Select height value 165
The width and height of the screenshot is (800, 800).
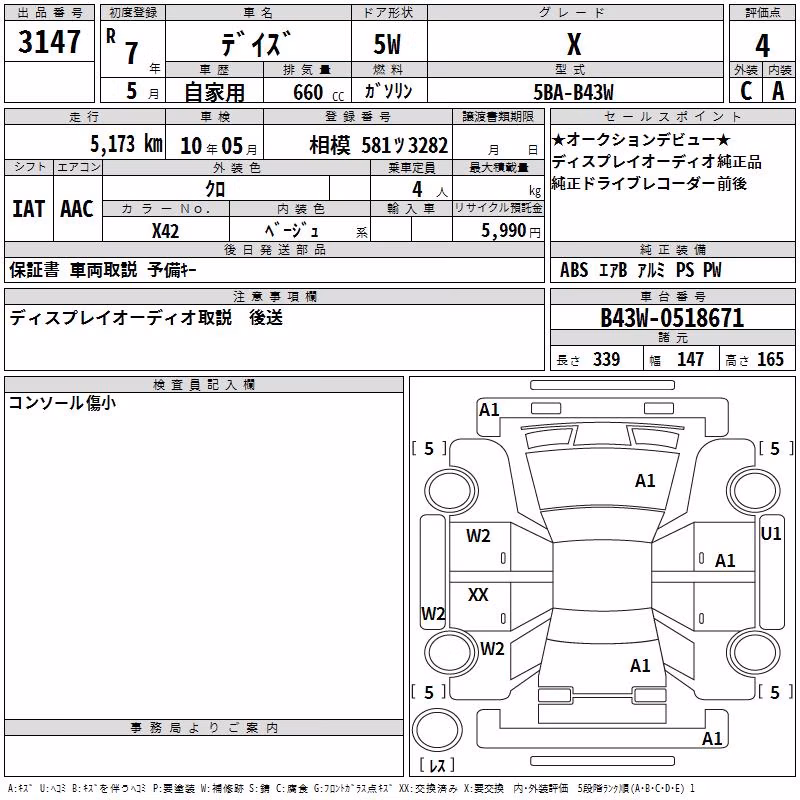(x=770, y=359)
